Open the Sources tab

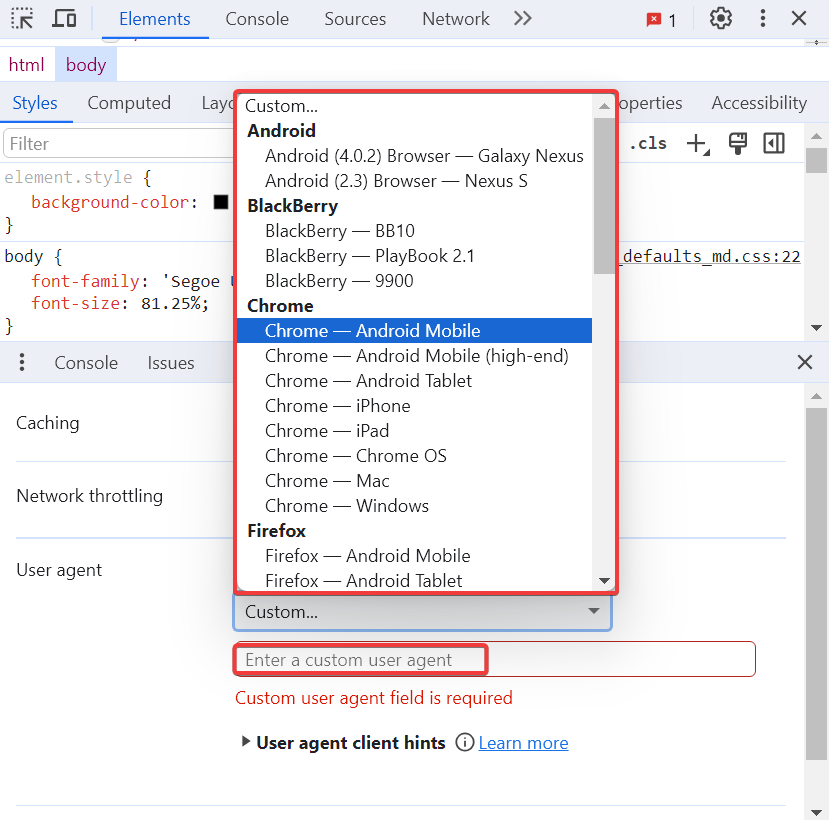(x=355, y=19)
